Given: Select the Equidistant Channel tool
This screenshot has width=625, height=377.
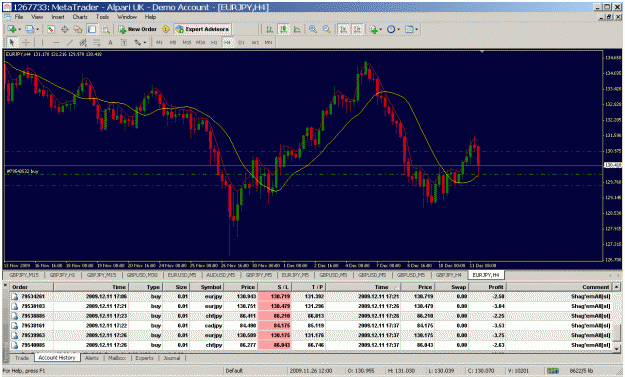Looking at the screenshot, I should (83, 42).
